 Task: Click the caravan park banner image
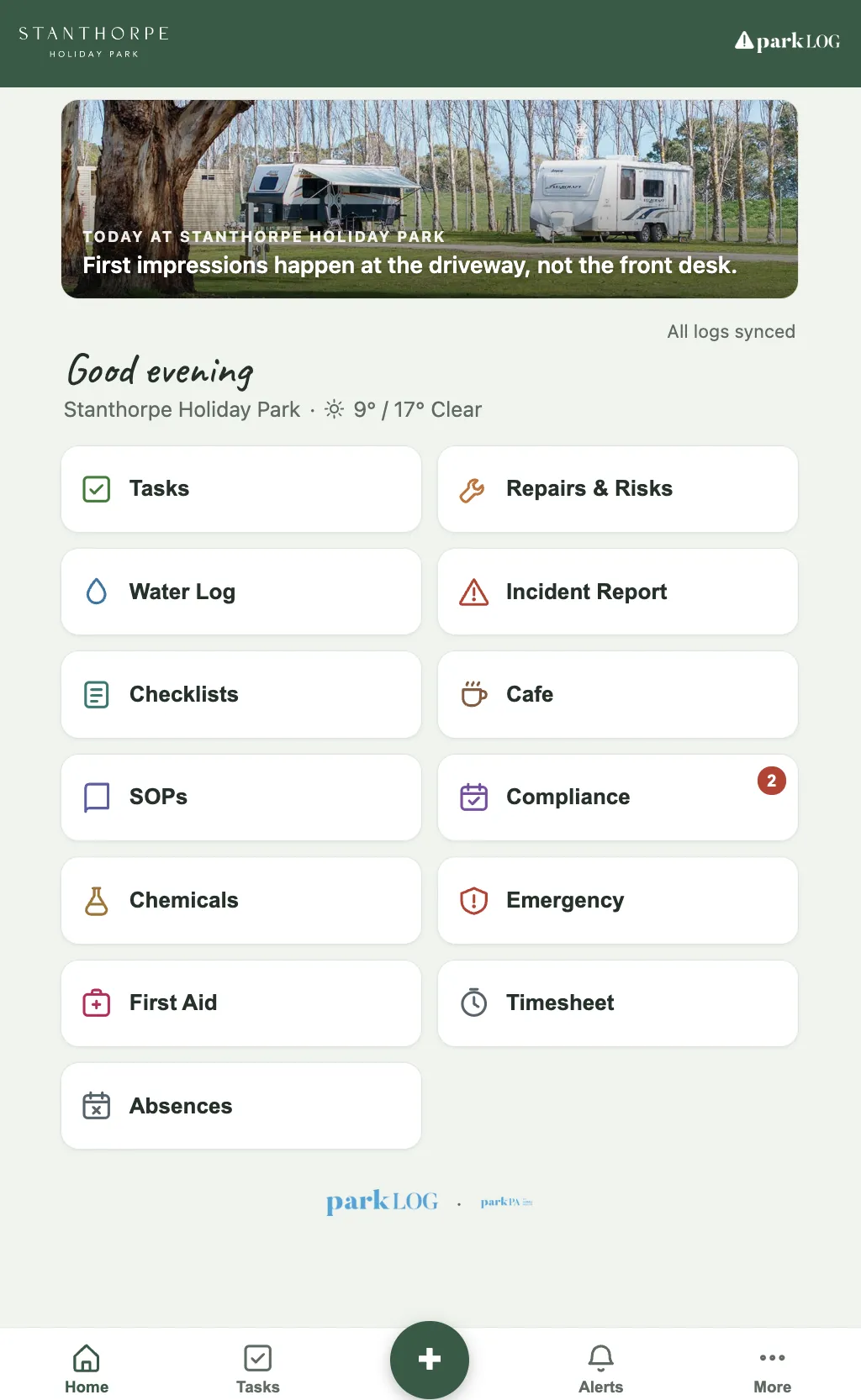point(430,199)
